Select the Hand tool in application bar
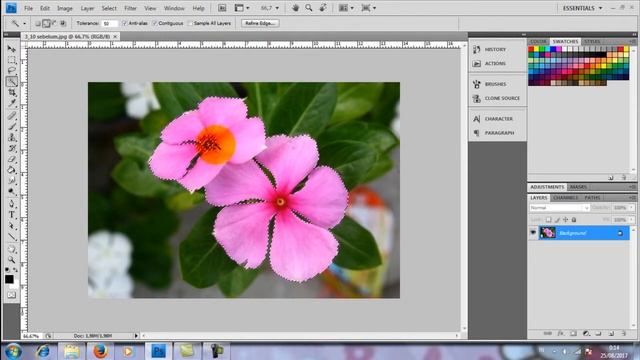 [x=295, y=8]
